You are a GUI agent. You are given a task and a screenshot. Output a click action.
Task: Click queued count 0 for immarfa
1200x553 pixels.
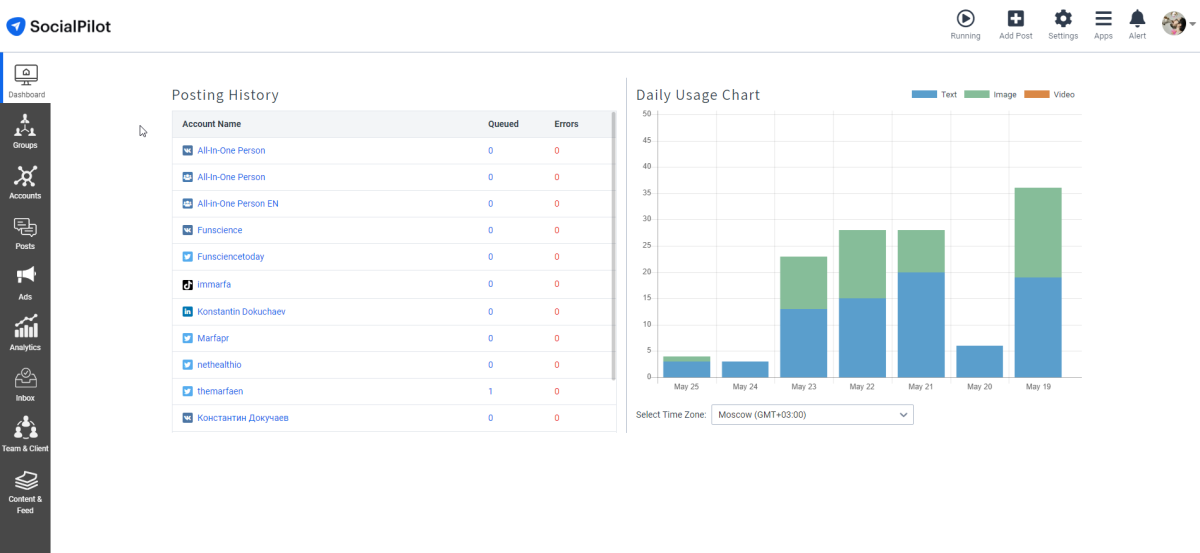click(x=490, y=284)
